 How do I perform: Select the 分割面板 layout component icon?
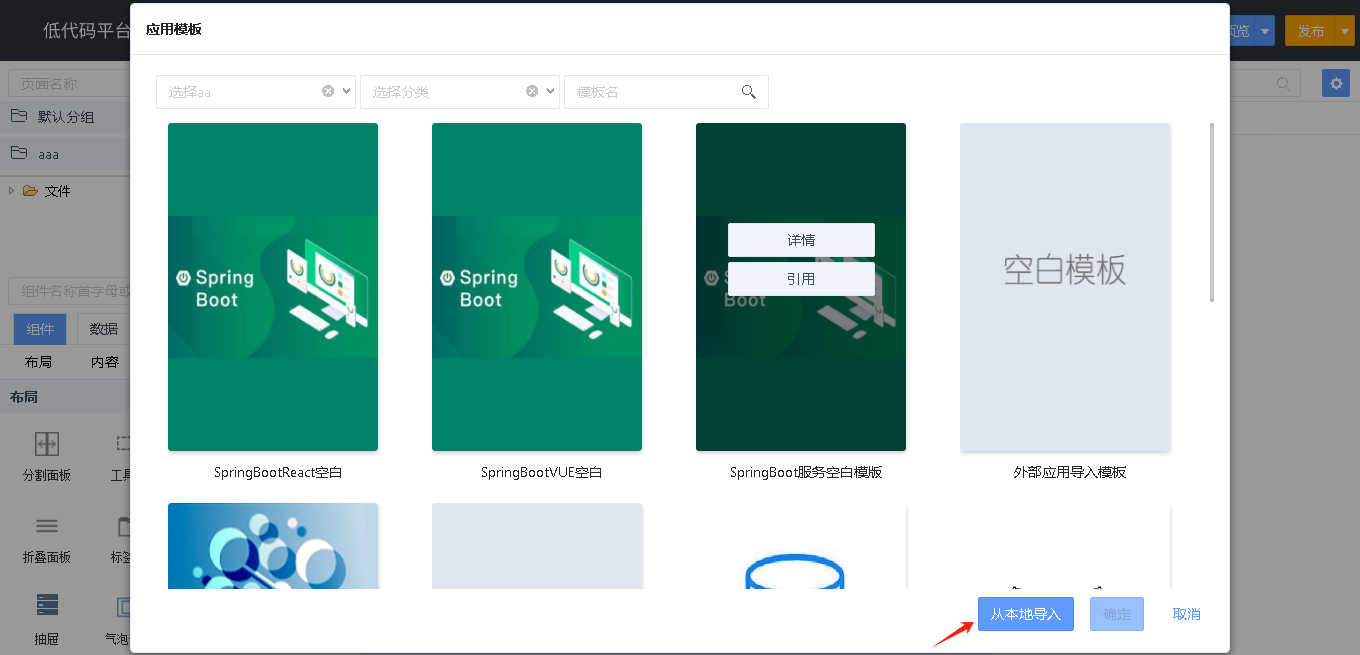pos(47,444)
